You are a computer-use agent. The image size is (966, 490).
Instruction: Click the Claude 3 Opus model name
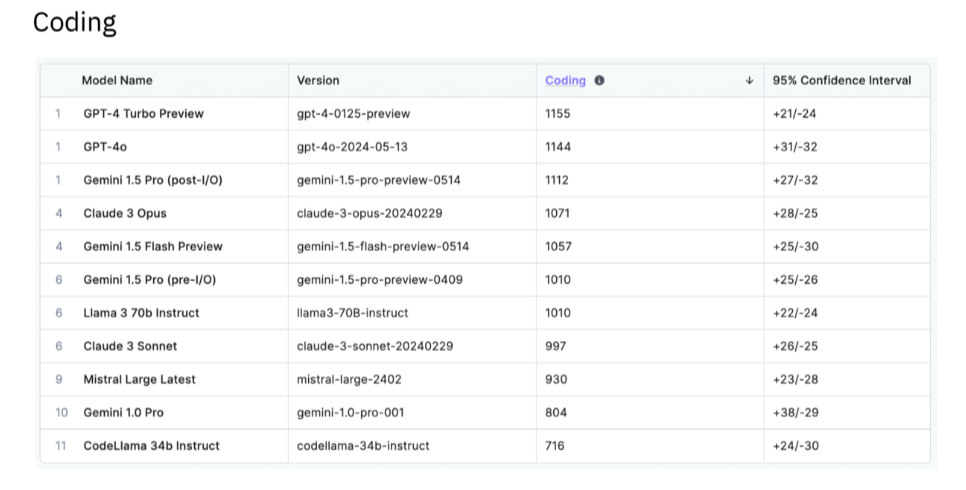click(x=125, y=213)
